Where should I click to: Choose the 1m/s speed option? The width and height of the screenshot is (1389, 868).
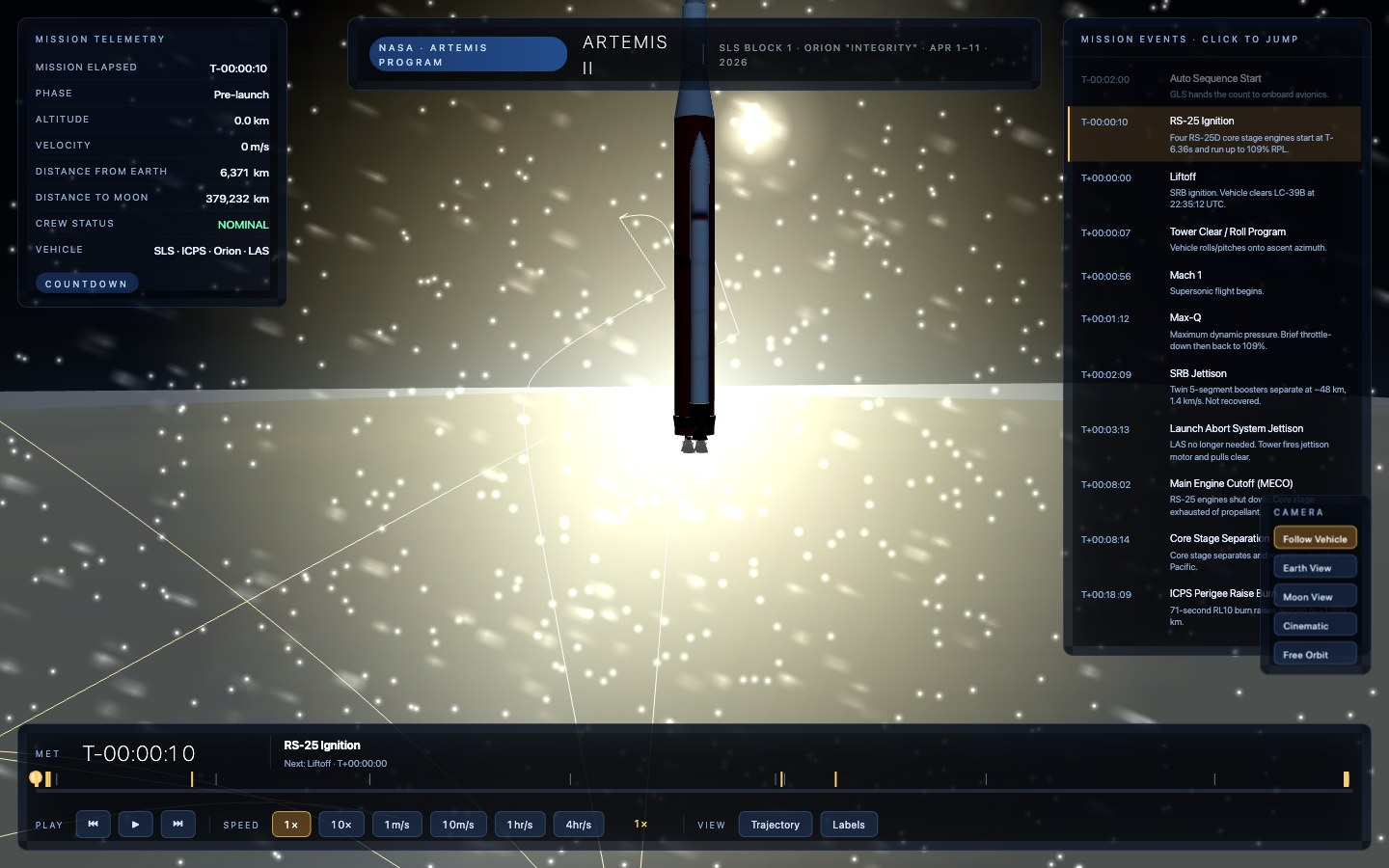(397, 825)
